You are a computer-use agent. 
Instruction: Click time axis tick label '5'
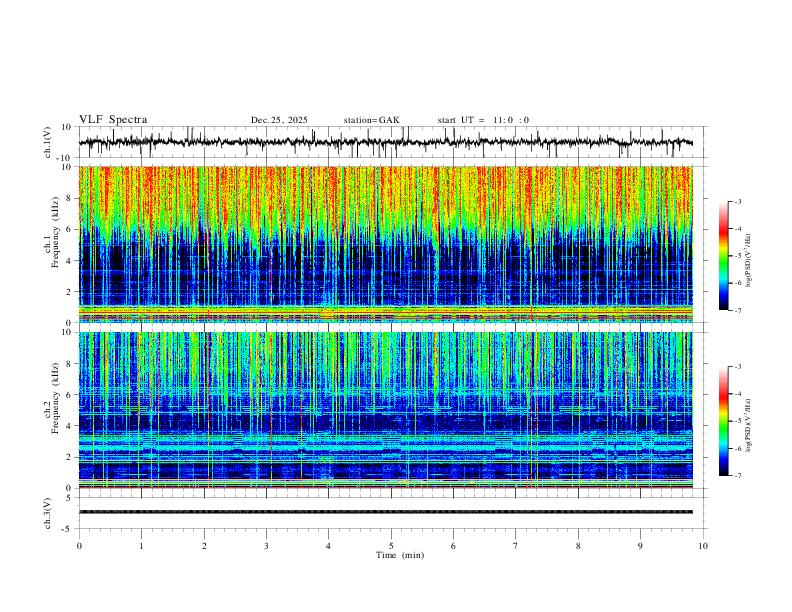click(x=391, y=546)
